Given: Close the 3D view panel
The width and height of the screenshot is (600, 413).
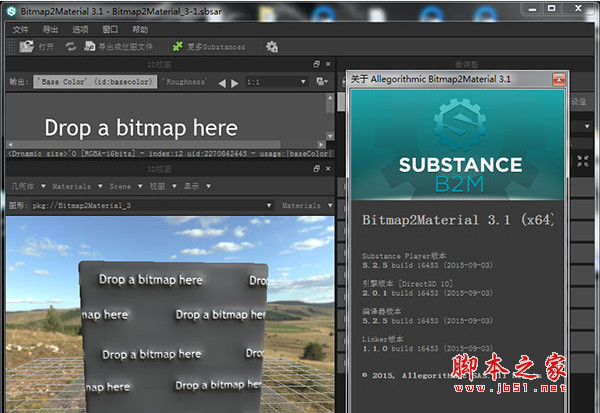Looking at the screenshot, I should tap(328, 168).
